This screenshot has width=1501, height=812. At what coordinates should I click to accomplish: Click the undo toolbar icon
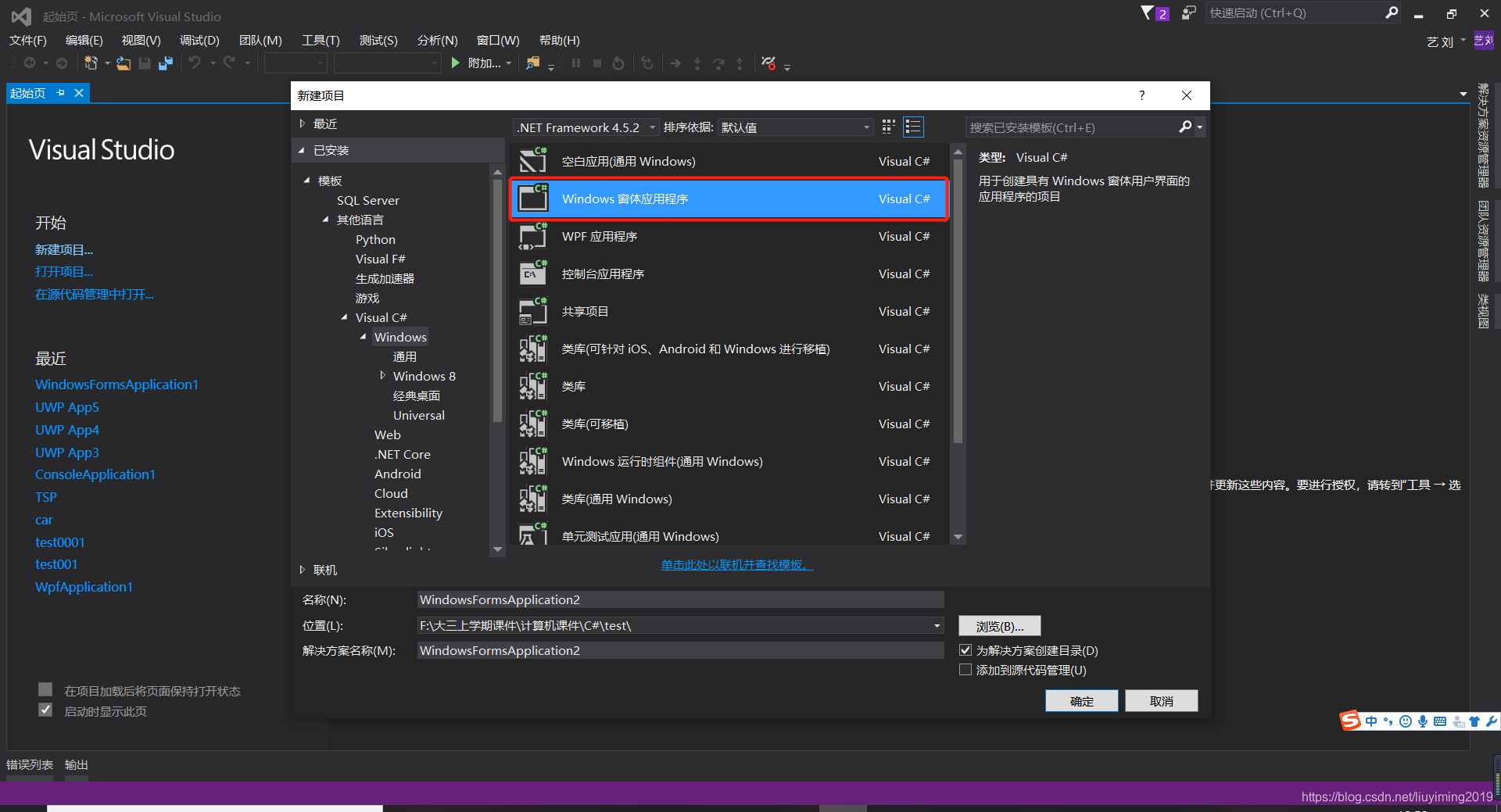click(x=195, y=63)
